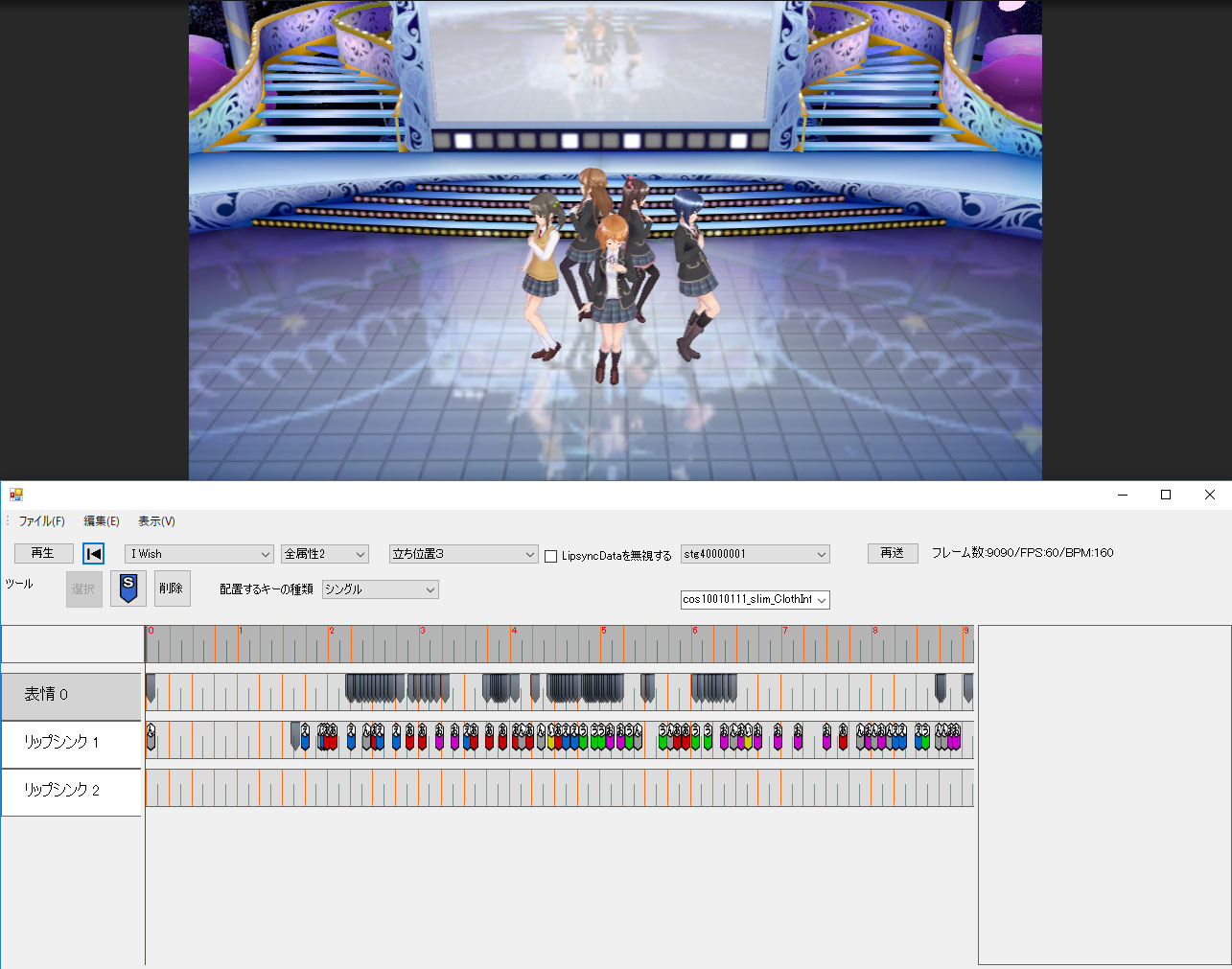Click ruler marker 3 on the timeline
Screen dimensions: 1232x969
click(423, 631)
